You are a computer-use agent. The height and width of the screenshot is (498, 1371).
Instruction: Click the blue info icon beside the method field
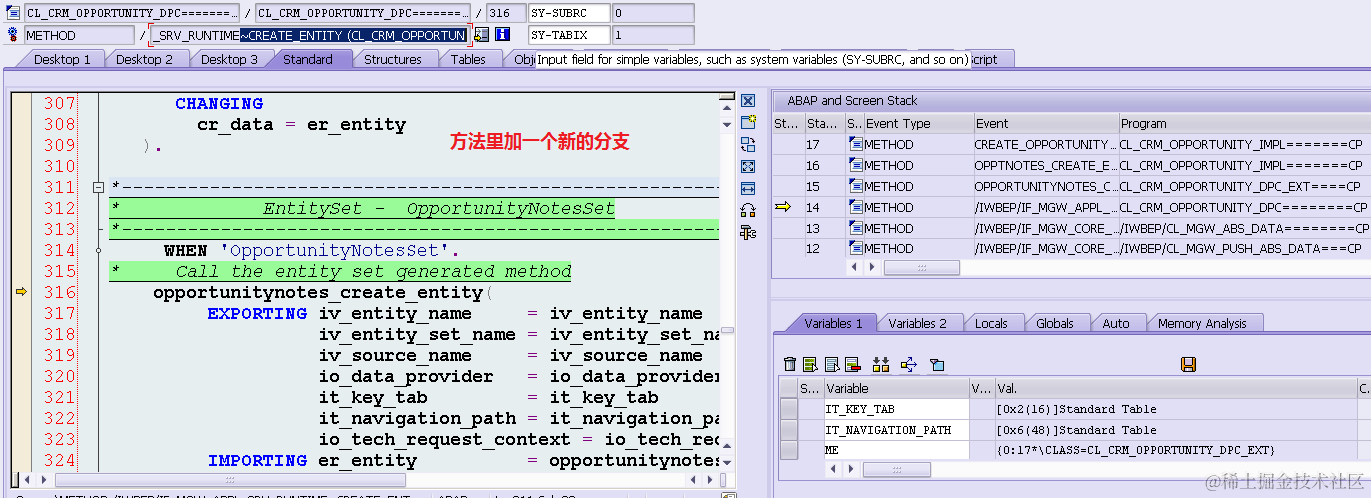click(503, 35)
